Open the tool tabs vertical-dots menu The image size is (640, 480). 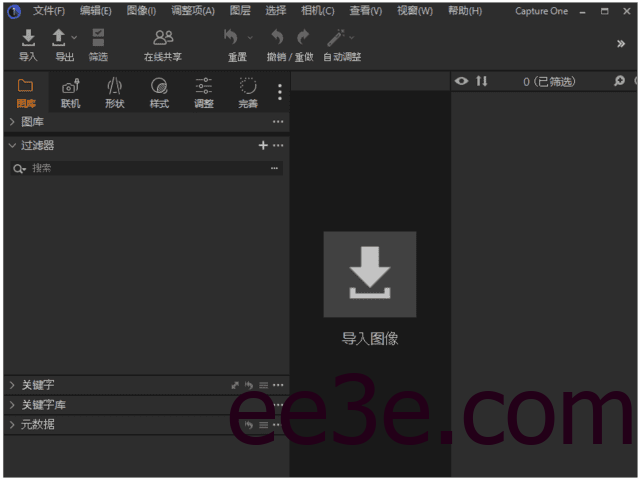(x=280, y=92)
